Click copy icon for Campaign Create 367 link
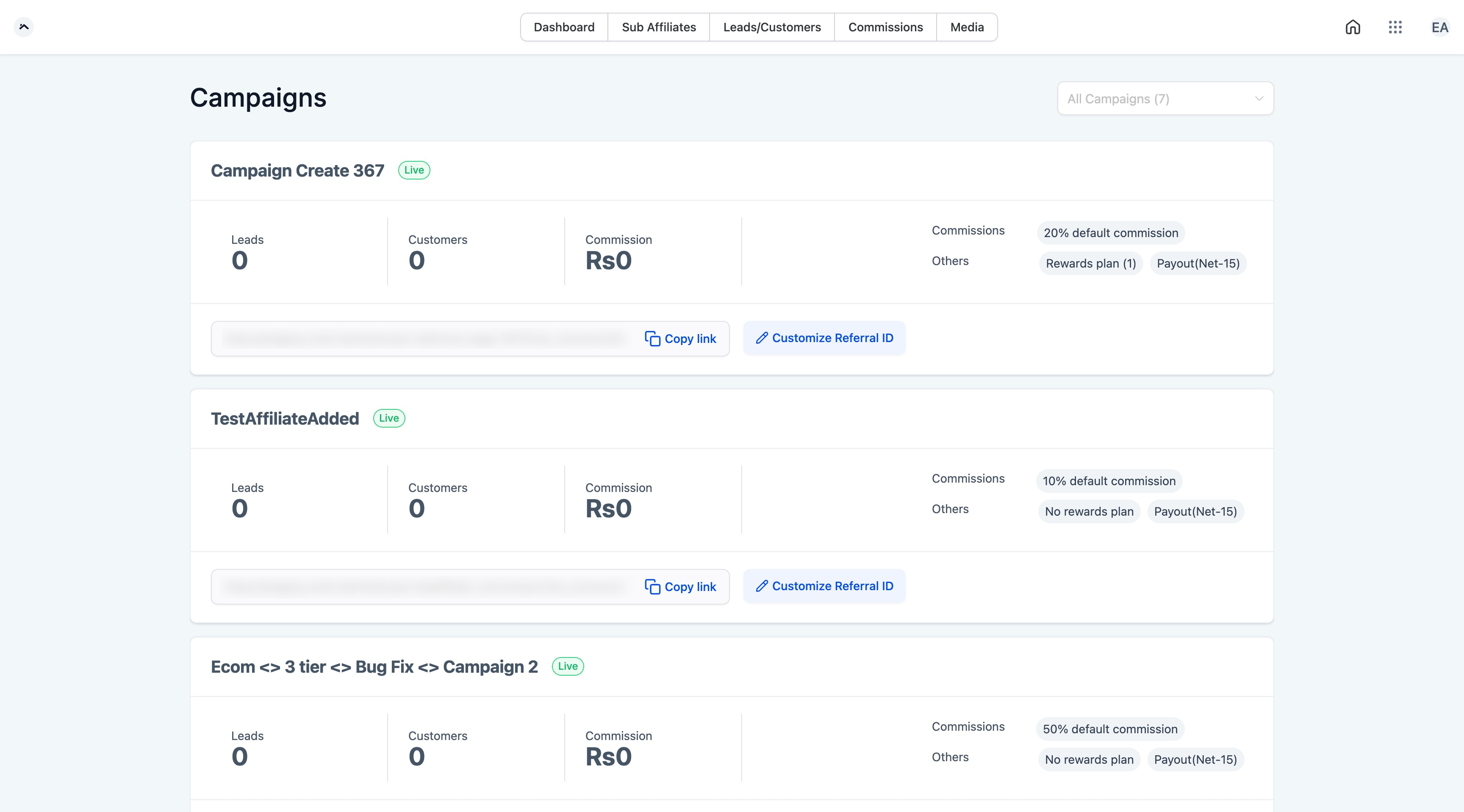Screen dimensions: 1464x812 652,339
